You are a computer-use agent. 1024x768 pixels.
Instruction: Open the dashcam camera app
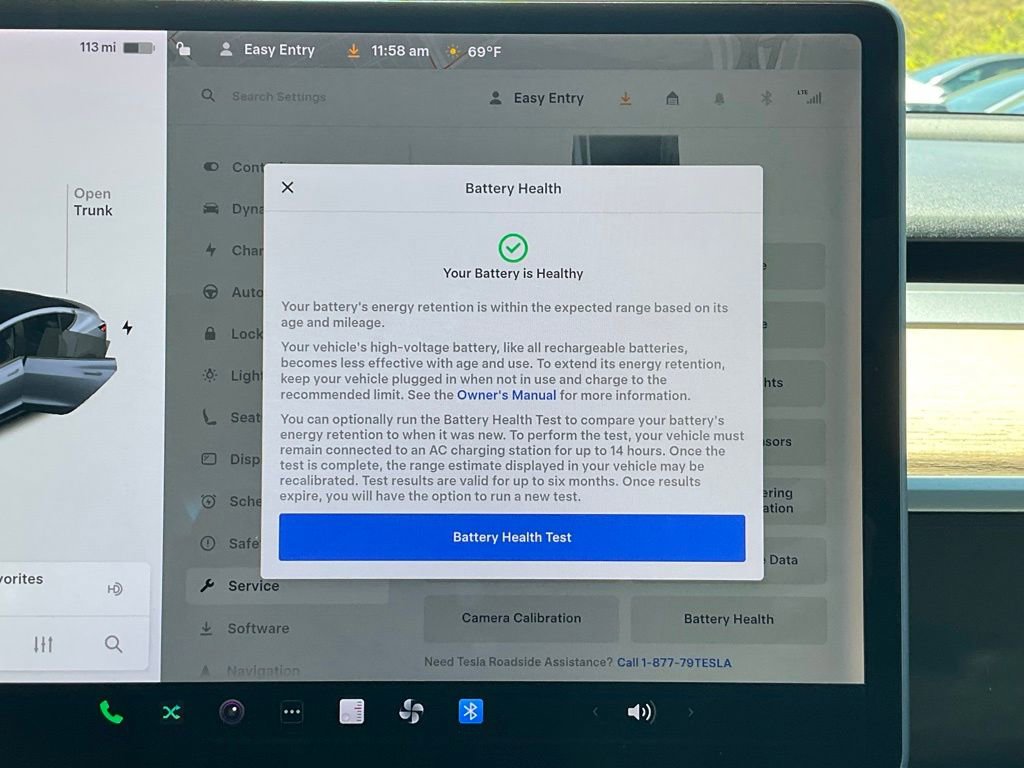pos(231,712)
